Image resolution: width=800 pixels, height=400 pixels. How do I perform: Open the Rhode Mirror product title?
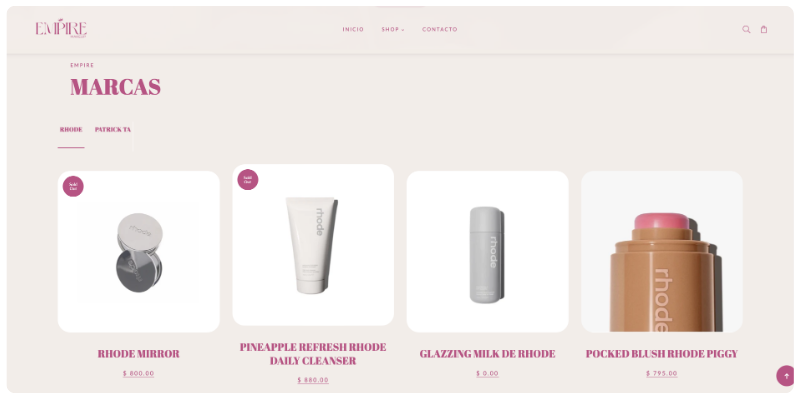139,354
